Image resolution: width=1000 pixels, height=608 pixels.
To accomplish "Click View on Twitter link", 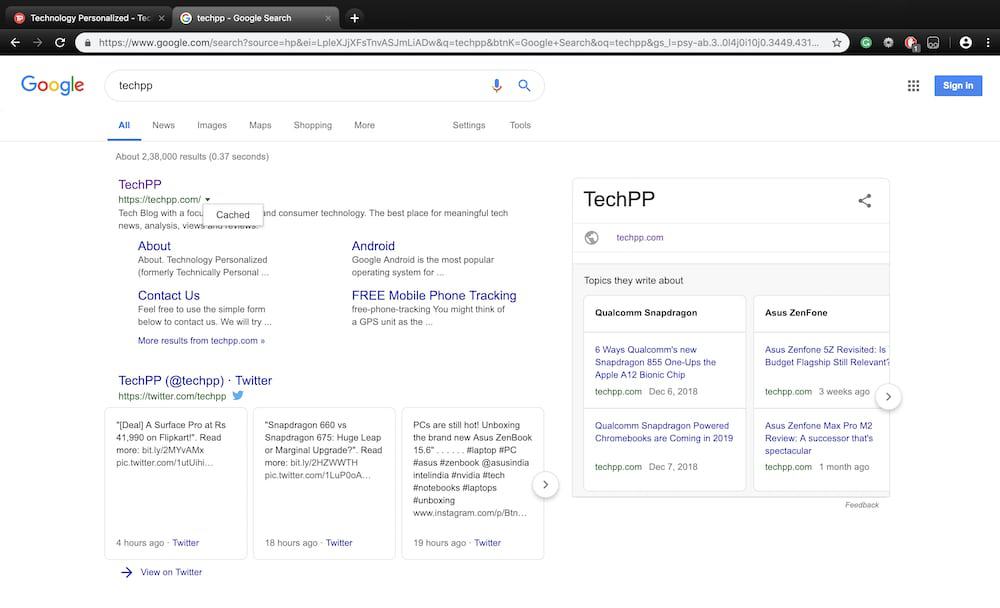I will (171, 572).
